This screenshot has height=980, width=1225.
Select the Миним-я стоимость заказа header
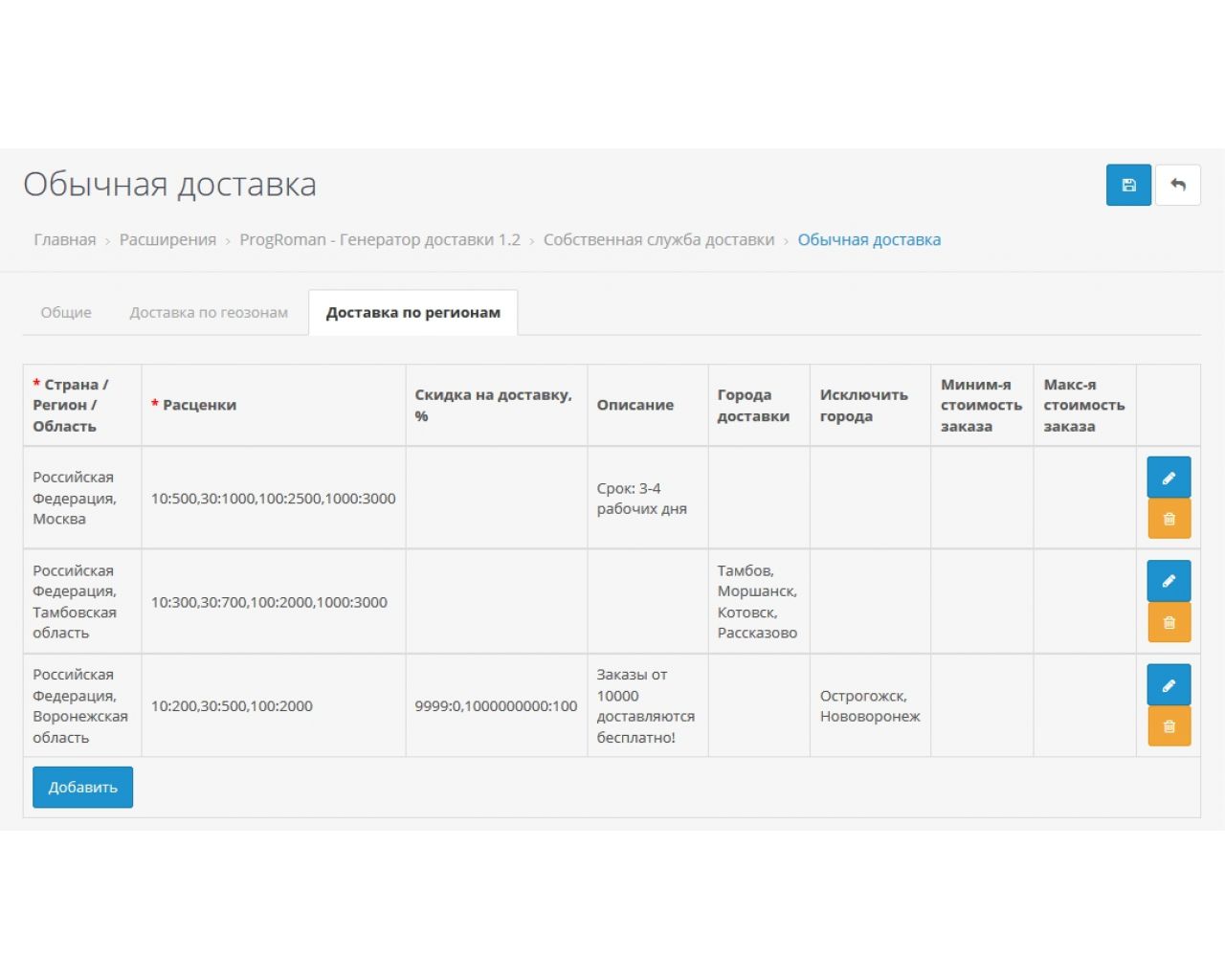coord(981,405)
